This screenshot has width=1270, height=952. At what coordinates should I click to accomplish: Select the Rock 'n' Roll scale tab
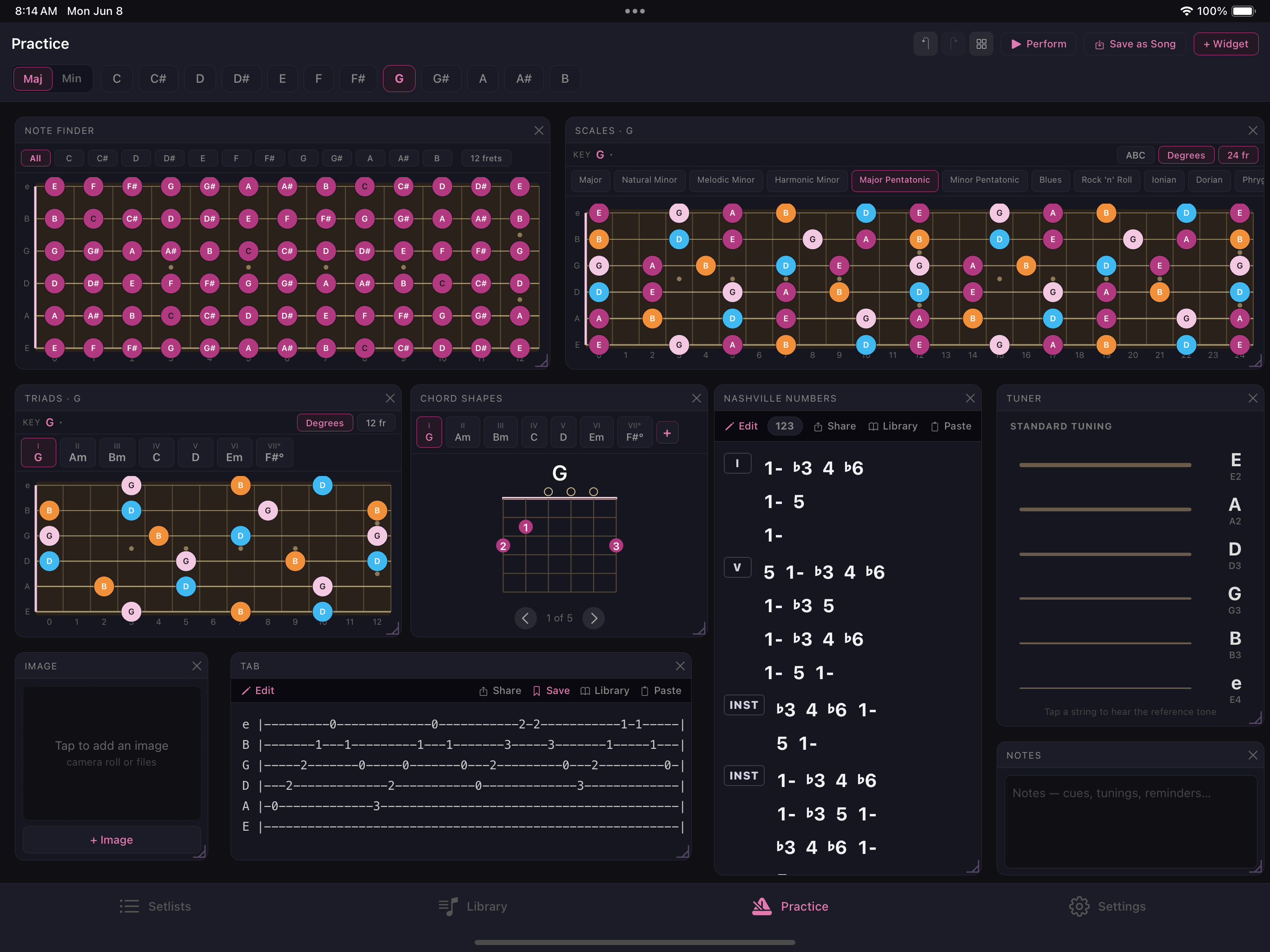point(1106,180)
